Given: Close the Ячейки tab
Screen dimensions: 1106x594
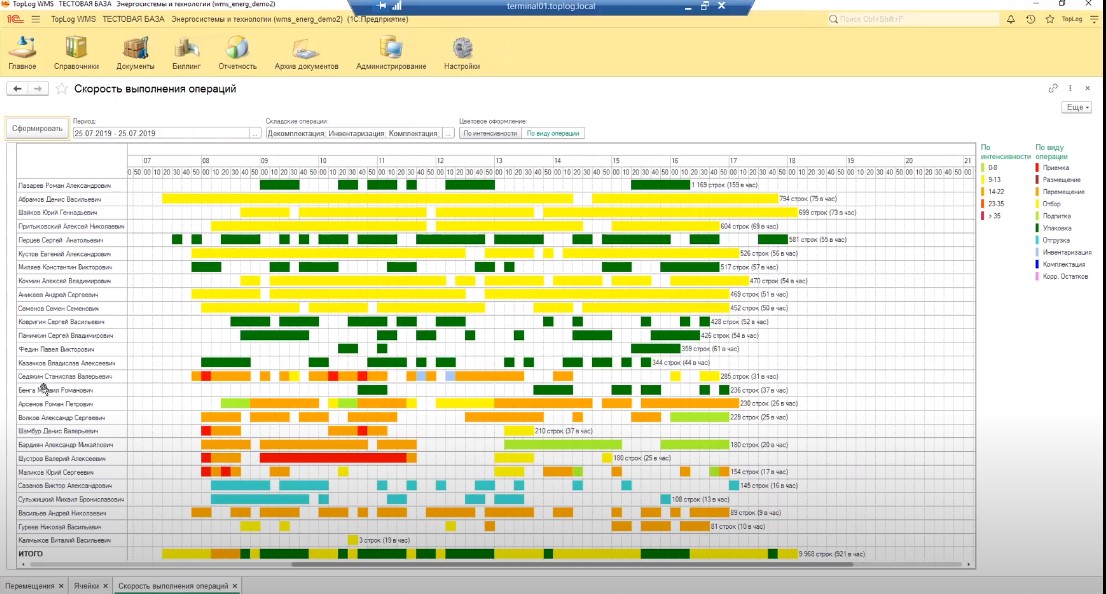Looking at the screenshot, I should click(x=106, y=586).
